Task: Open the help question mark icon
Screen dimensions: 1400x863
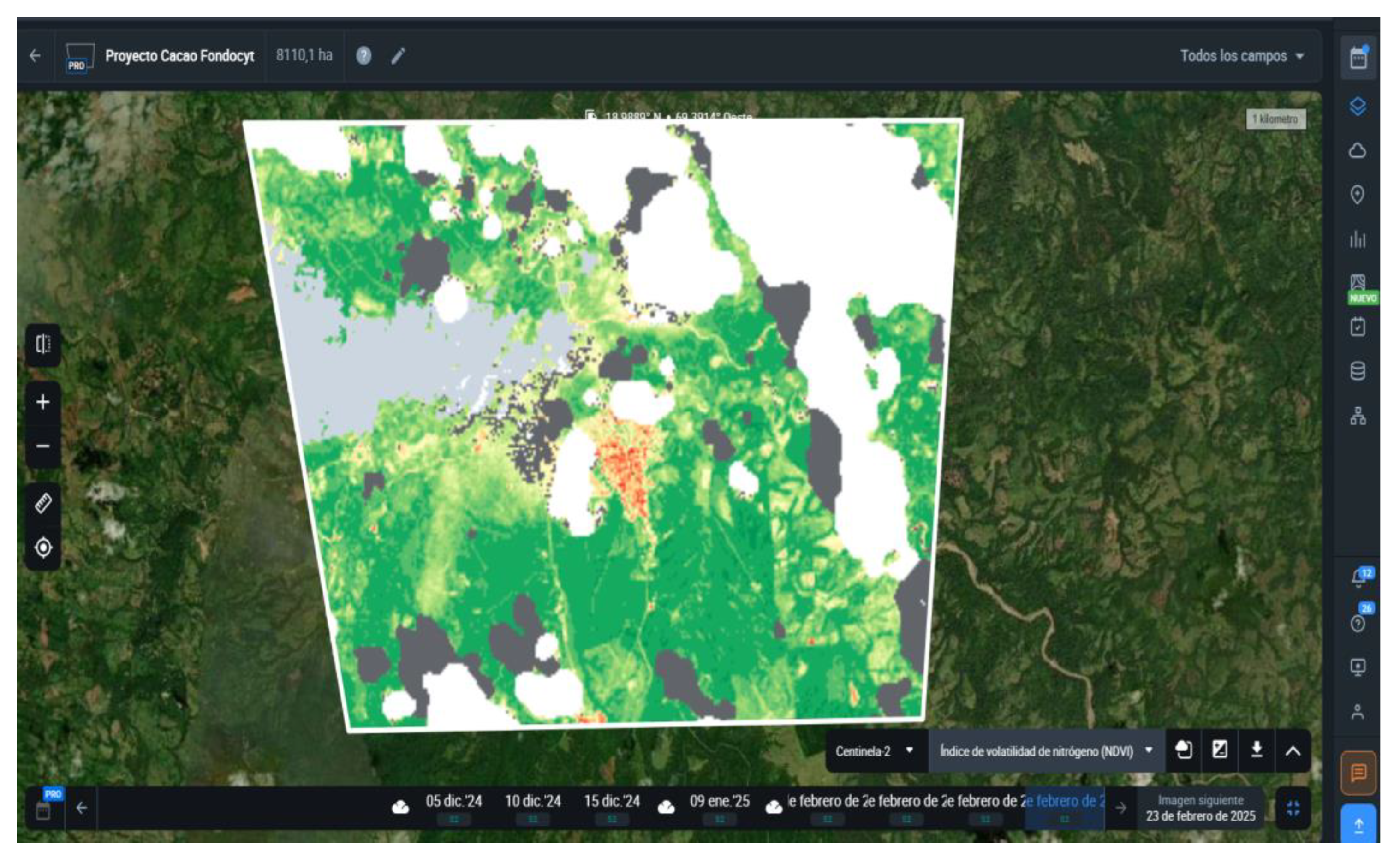Action: click(363, 56)
